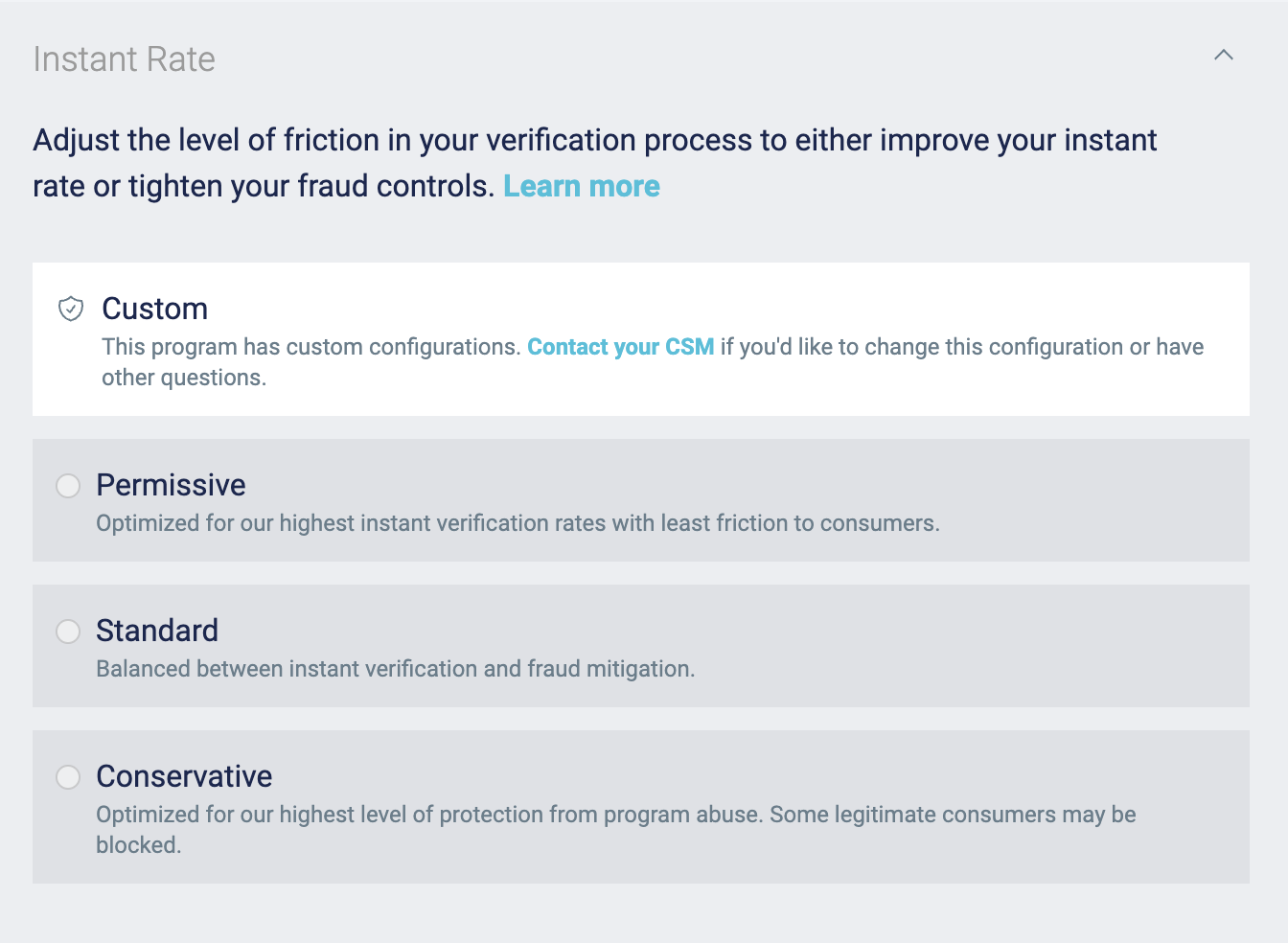This screenshot has height=943, width=1288.
Task: Follow the Contact your CSM link
Action: (x=620, y=347)
